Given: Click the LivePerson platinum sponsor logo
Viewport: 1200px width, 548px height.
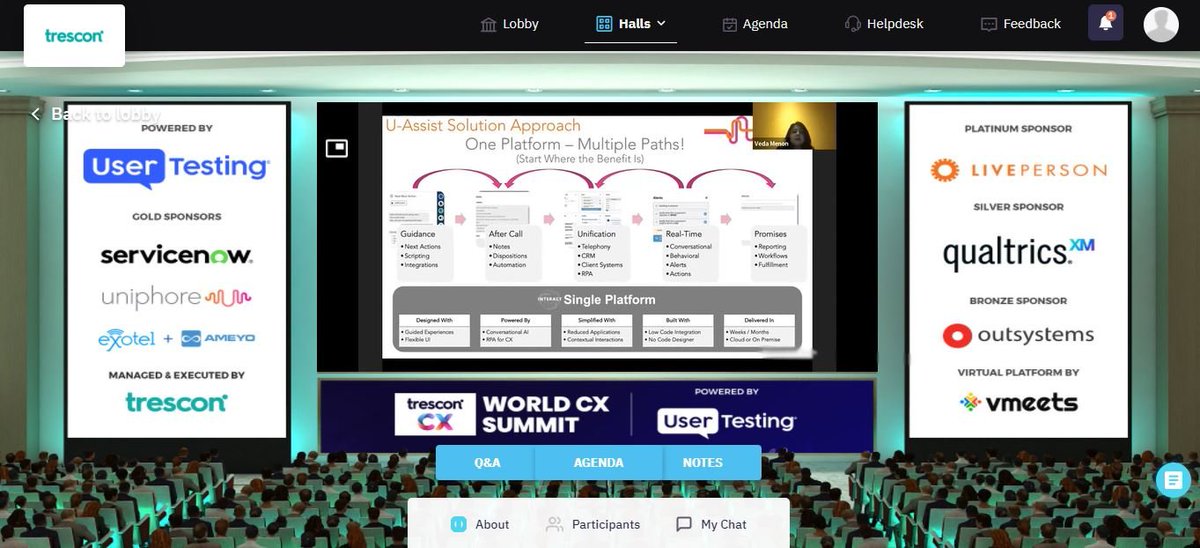Looking at the screenshot, I should click(x=1019, y=170).
